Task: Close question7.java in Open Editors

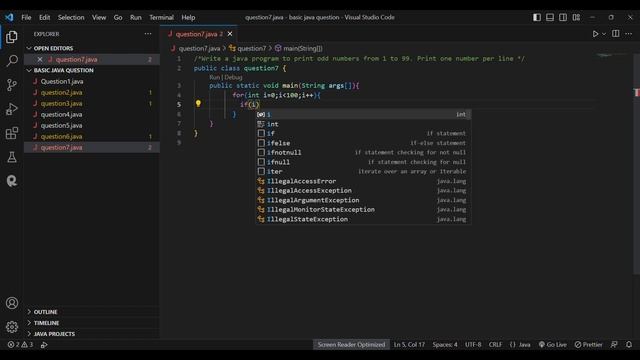Action: (x=40, y=60)
